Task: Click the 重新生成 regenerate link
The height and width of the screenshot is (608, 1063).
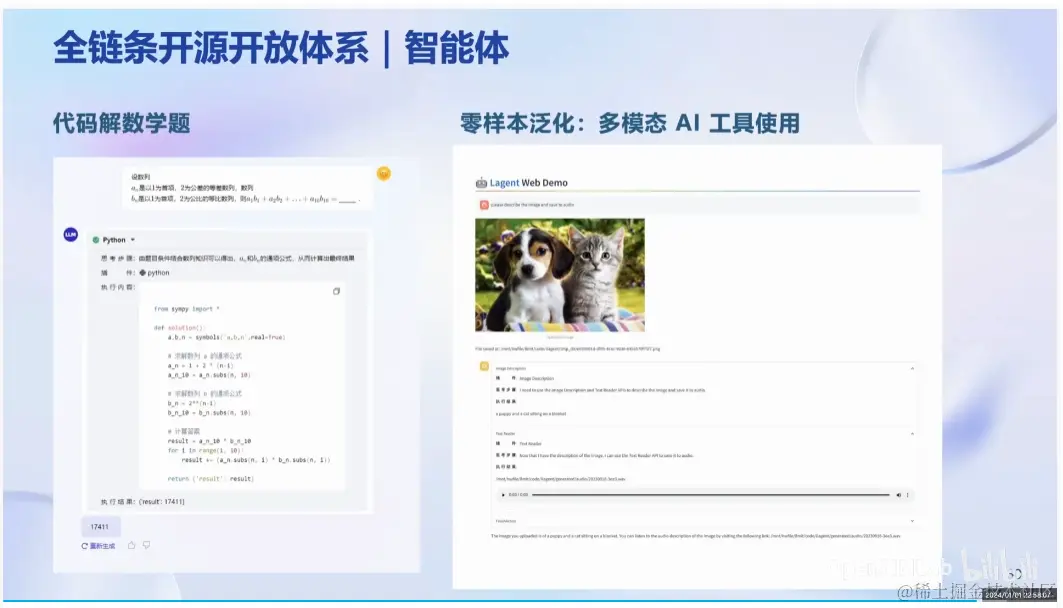Action: point(98,546)
